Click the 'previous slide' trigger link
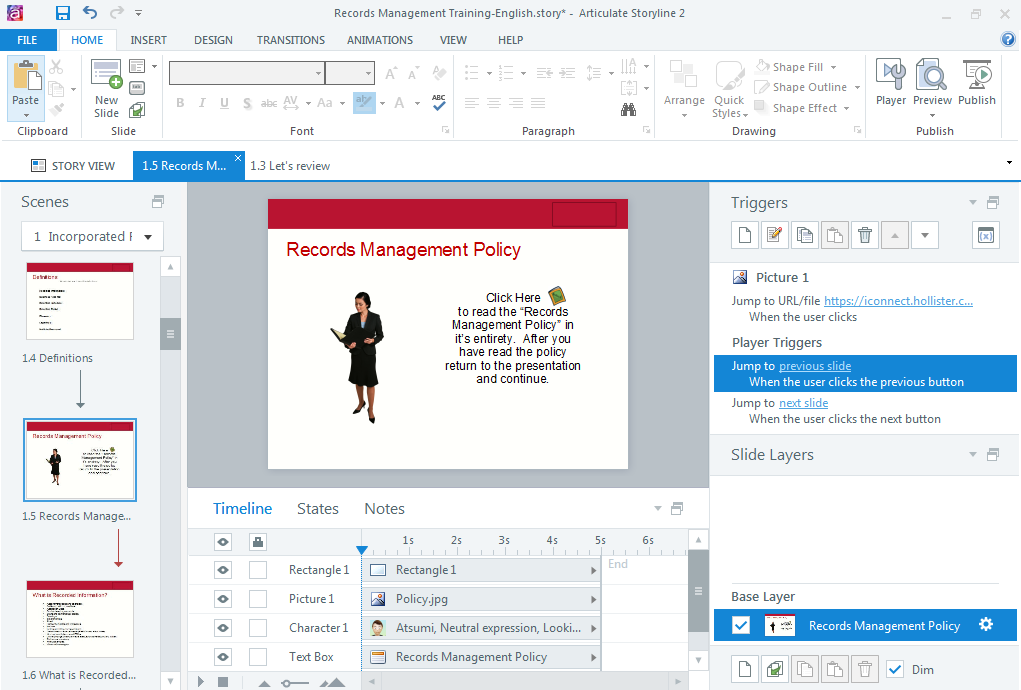1021x690 pixels. click(814, 366)
